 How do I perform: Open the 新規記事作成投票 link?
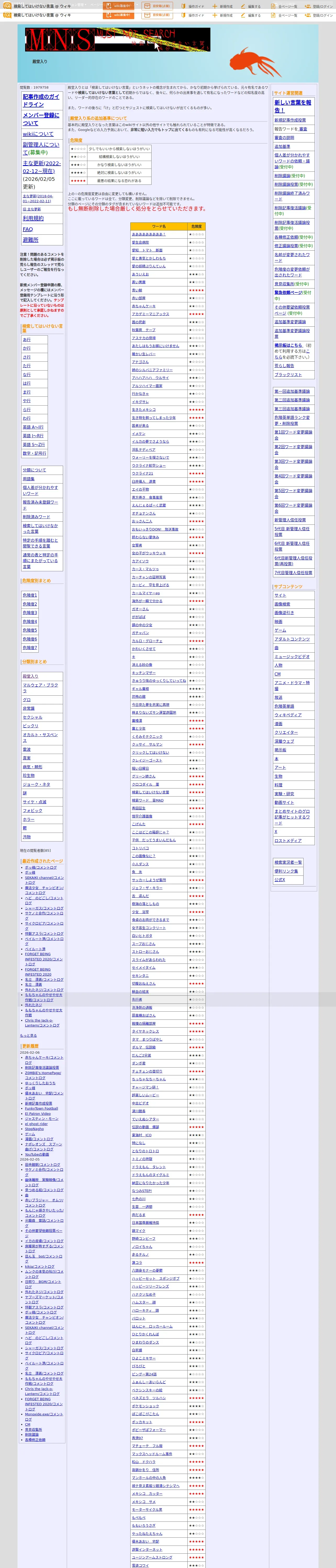(290, 120)
